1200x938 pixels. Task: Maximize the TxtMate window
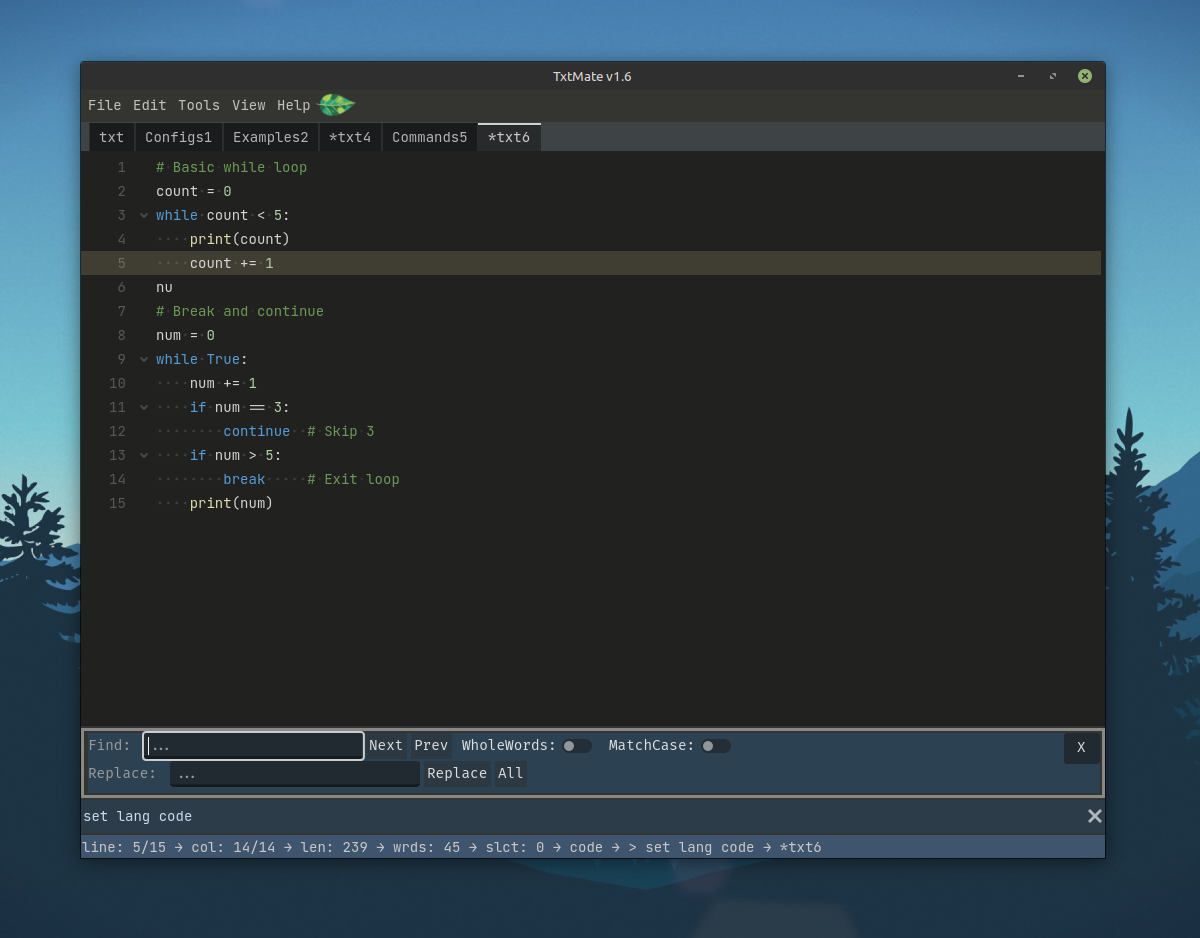(x=1052, y=76)
